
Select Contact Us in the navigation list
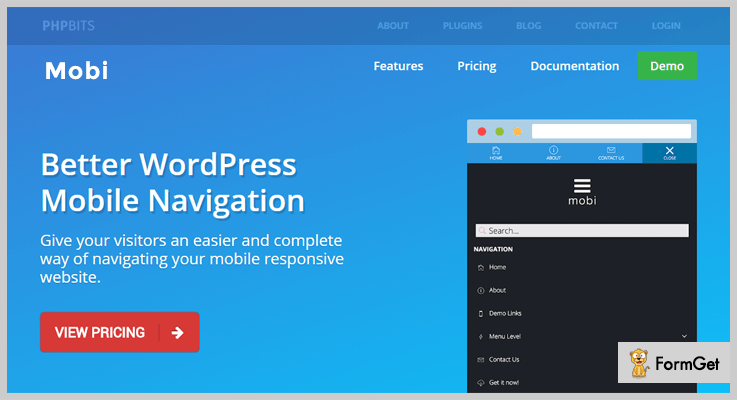coord(504,359)
